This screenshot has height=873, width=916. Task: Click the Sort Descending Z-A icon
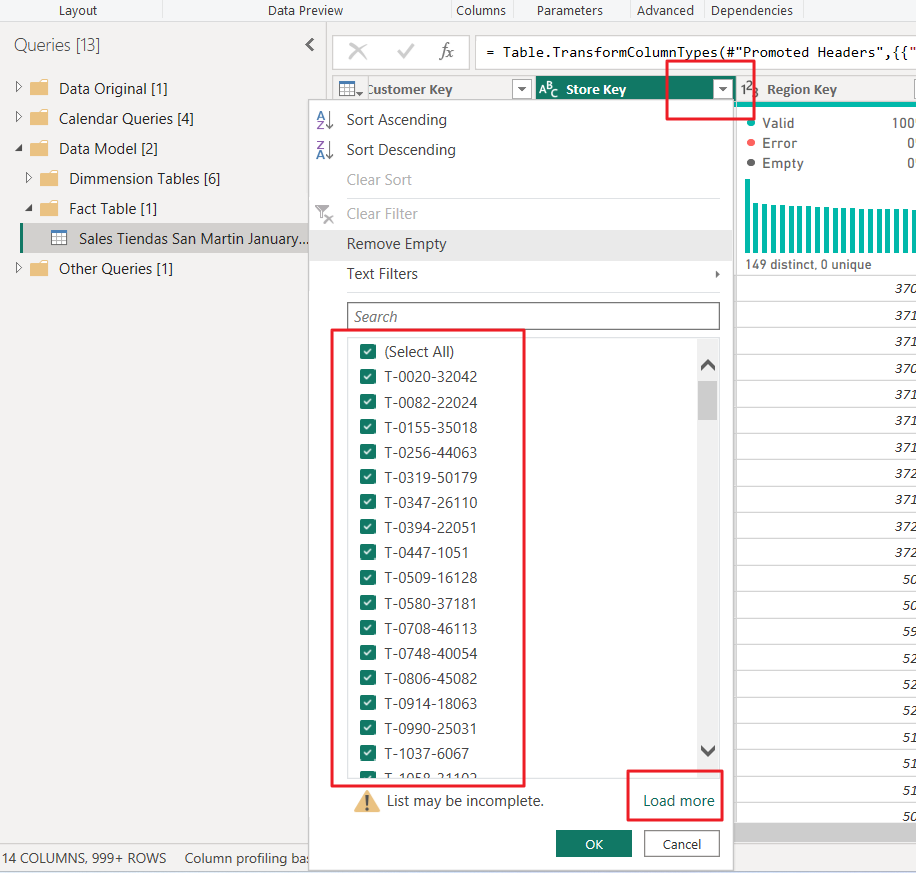(324, 150)
